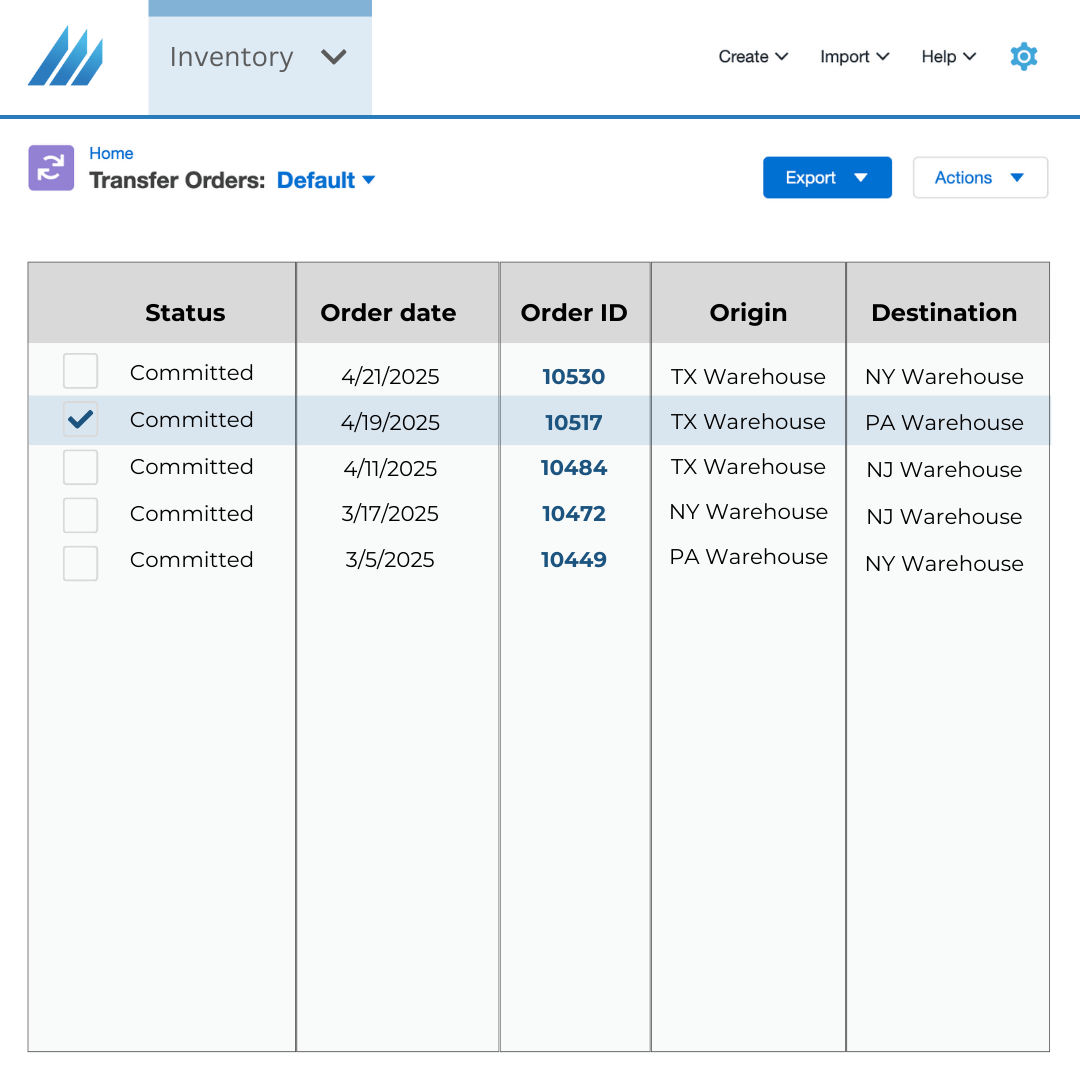Open the Create menu
This screenshot has width=1080, height=1080.
753,57
